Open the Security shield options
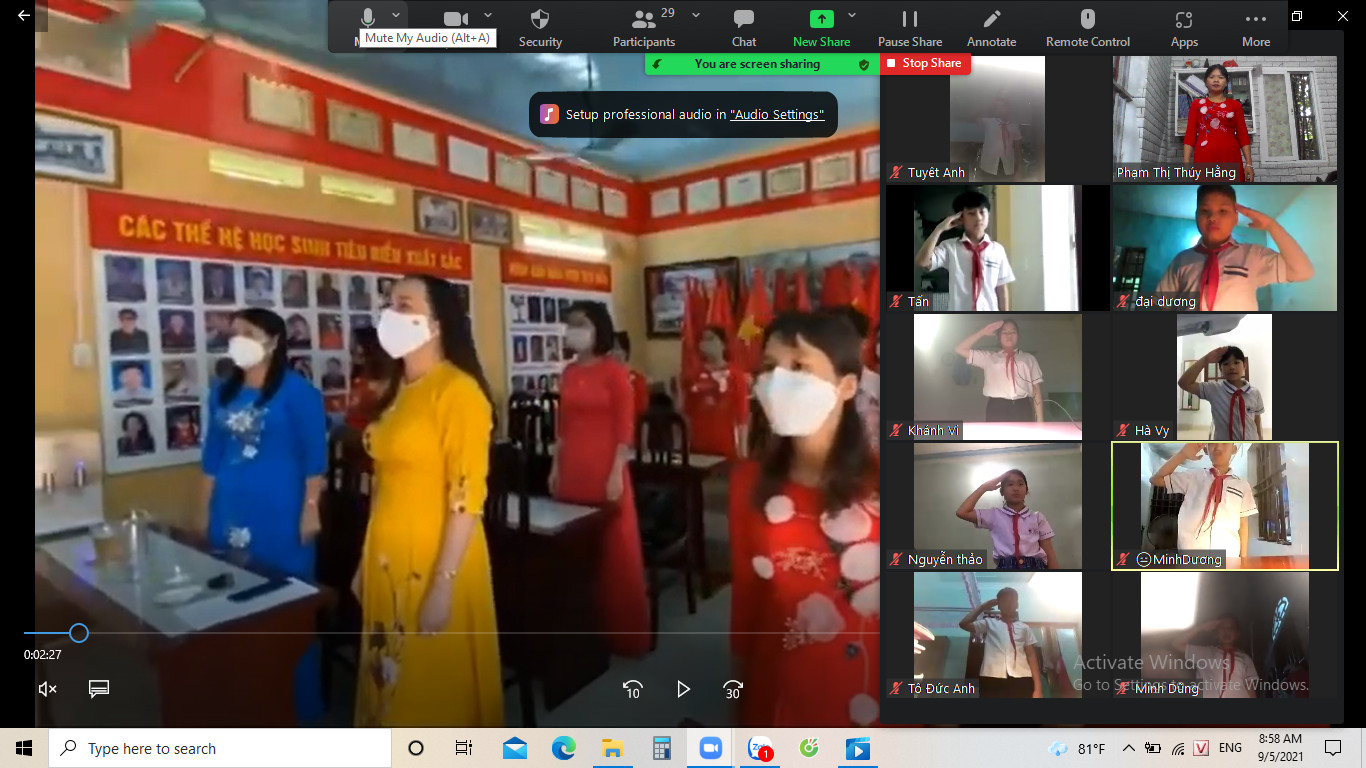The width and height of the screenshot is (1366, 768). 540,27
